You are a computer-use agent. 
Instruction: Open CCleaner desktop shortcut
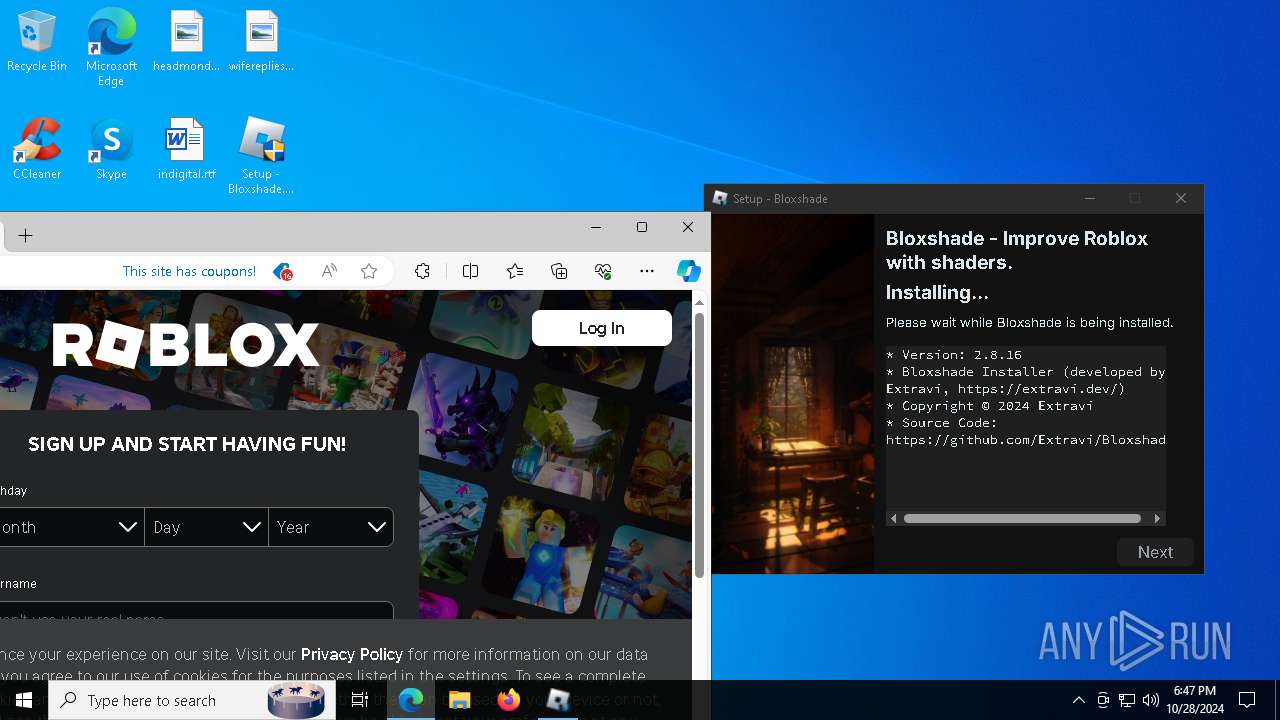pyautogui.click(x=37, y=150)
